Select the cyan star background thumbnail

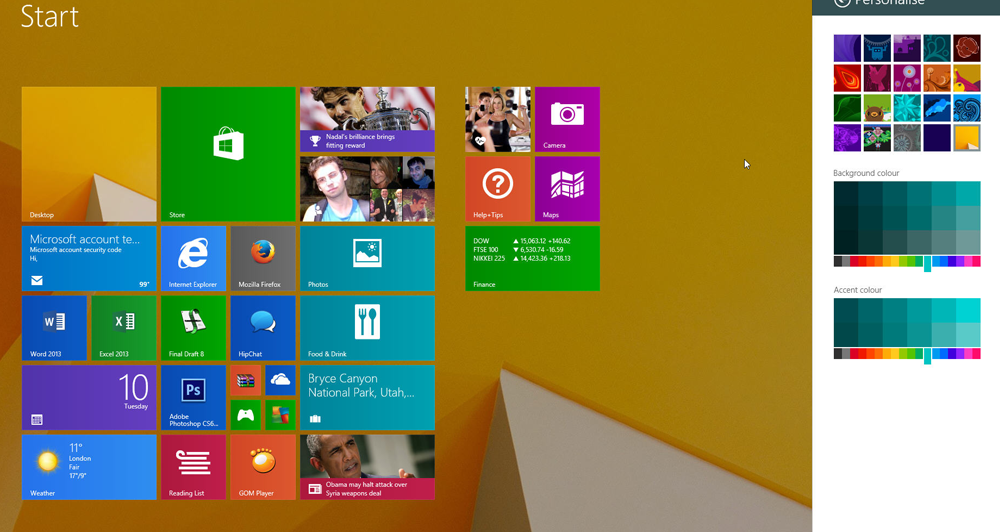pos(907,108)
